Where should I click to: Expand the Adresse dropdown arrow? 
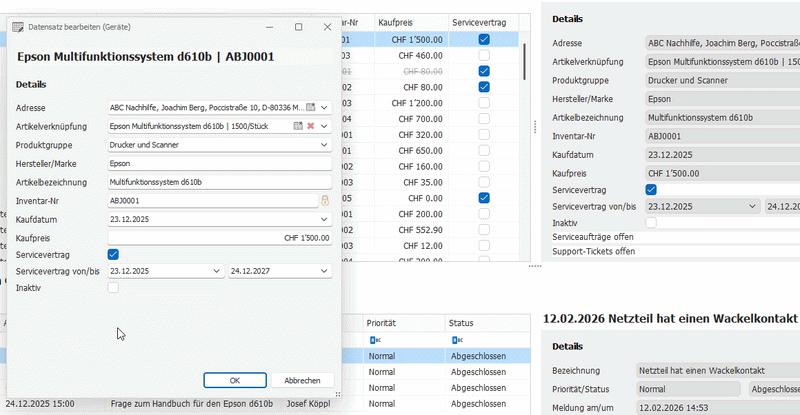coord(324,107)
